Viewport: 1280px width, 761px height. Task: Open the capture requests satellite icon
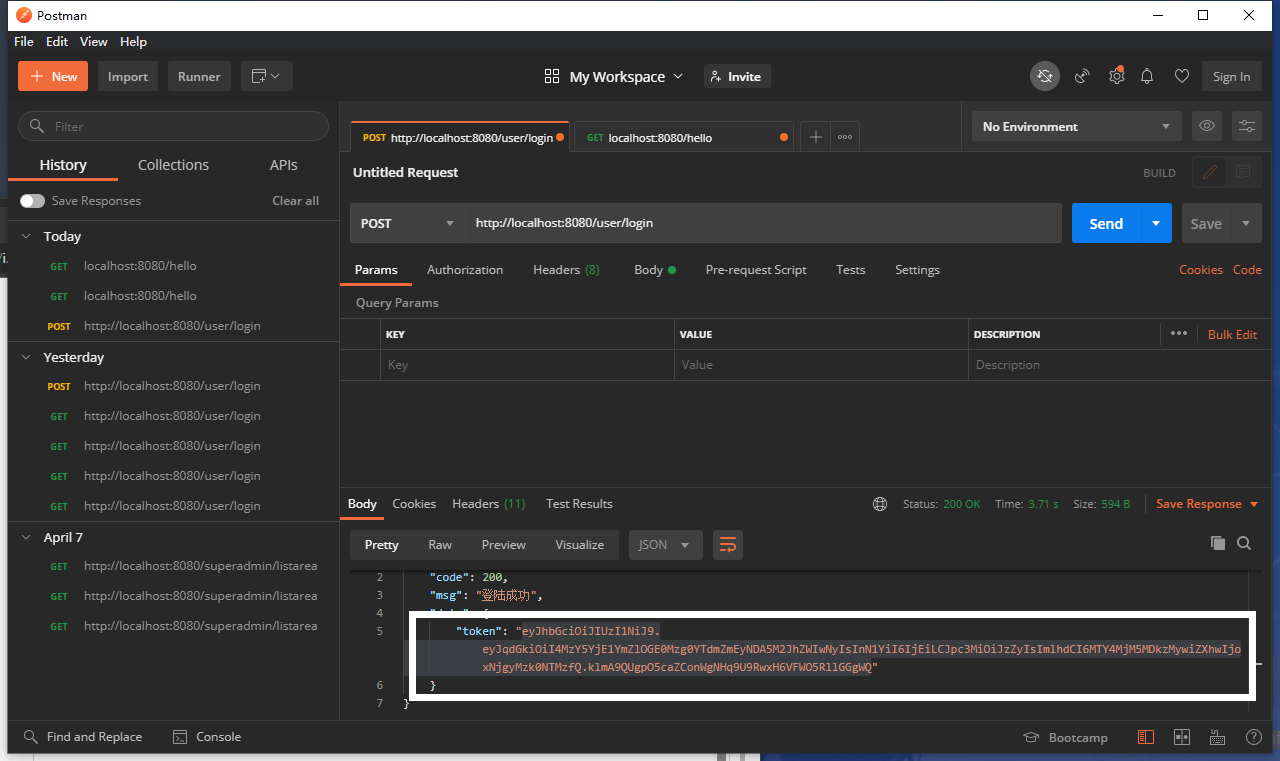pos(1082,76)
